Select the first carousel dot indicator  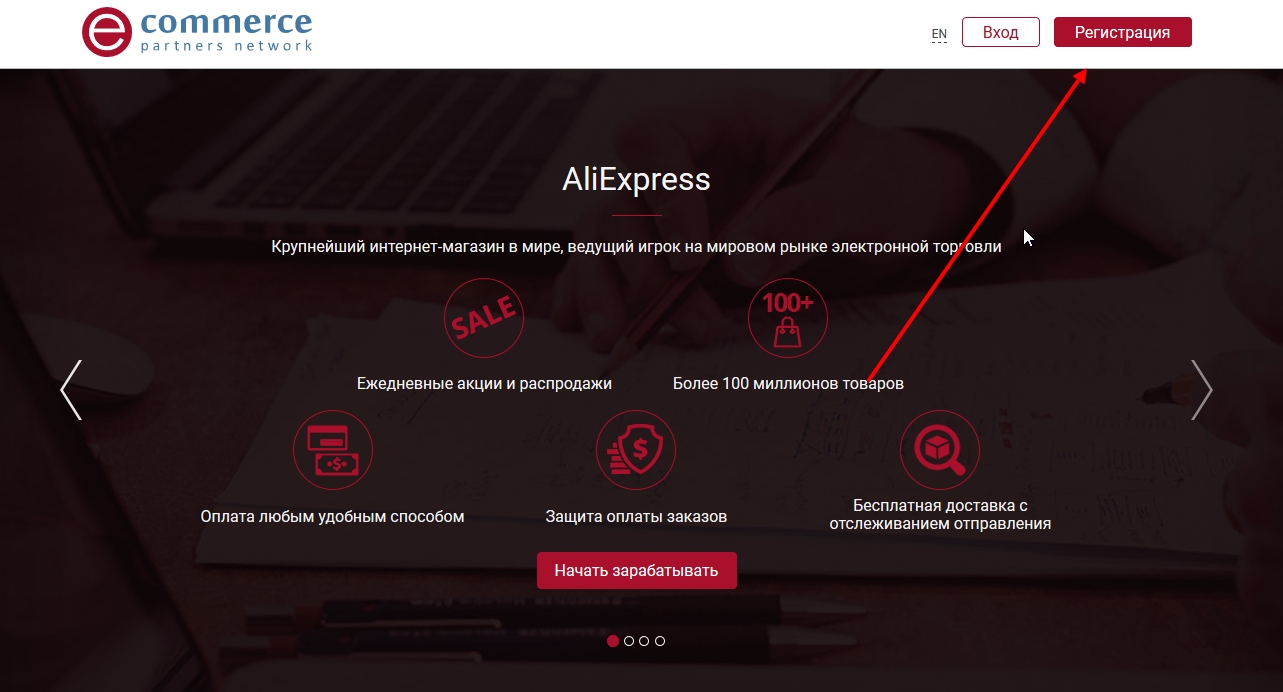(613, 641)
